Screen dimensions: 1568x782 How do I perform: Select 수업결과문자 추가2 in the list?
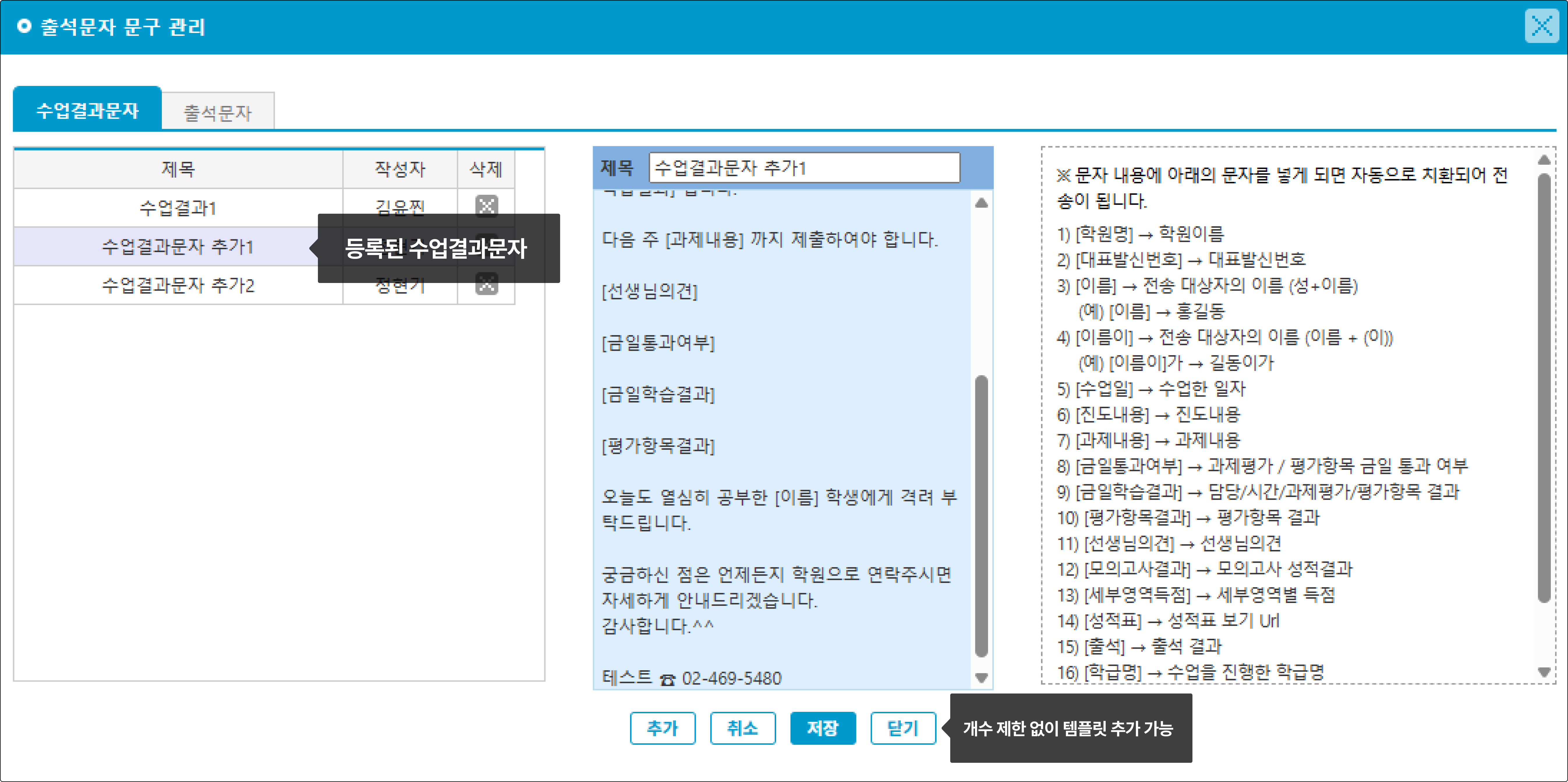[178, 285]
